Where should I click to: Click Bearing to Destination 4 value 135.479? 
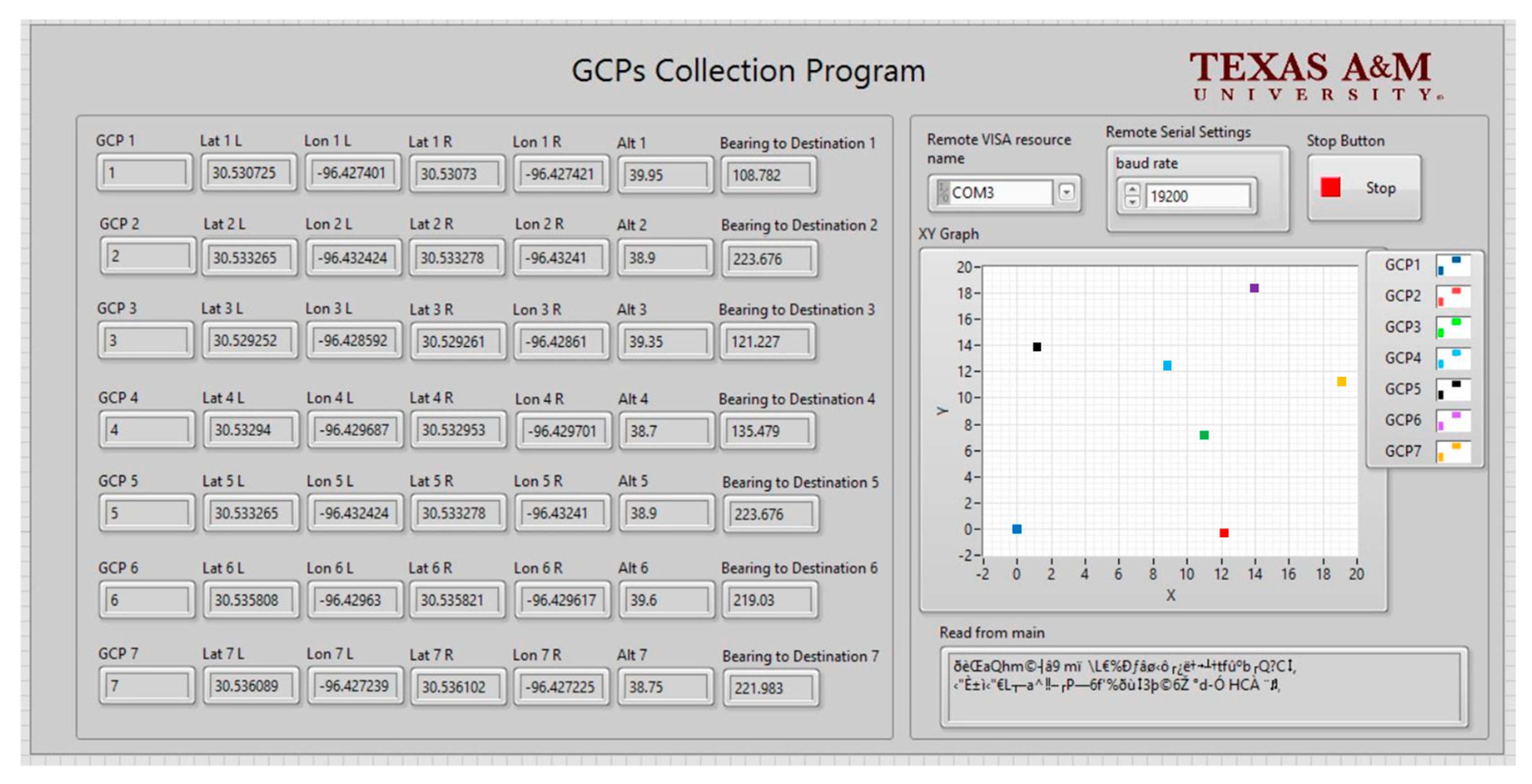pos(767,431)
